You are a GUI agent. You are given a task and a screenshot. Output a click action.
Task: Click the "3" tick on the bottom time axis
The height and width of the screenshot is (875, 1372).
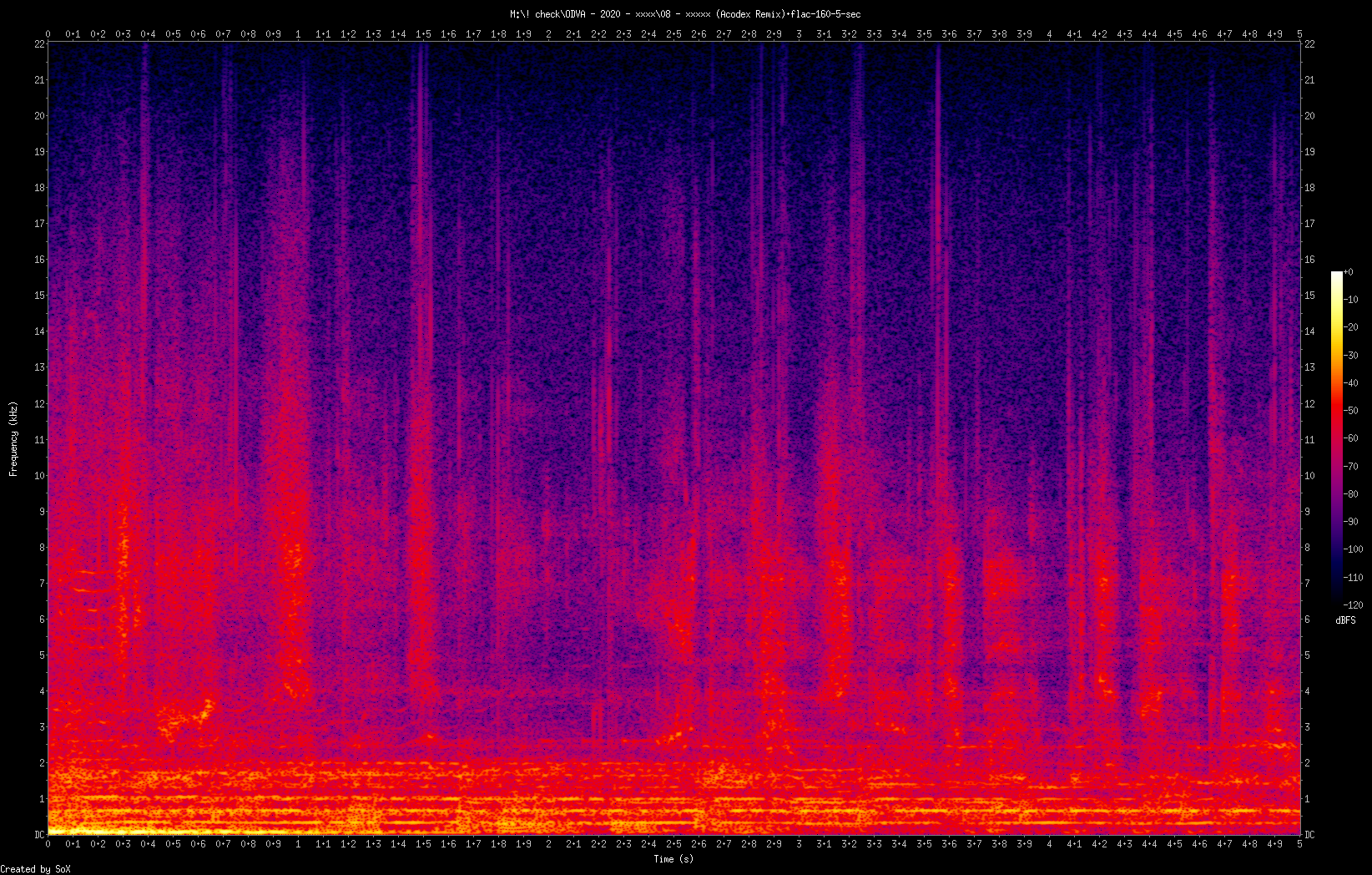[799, 844]
